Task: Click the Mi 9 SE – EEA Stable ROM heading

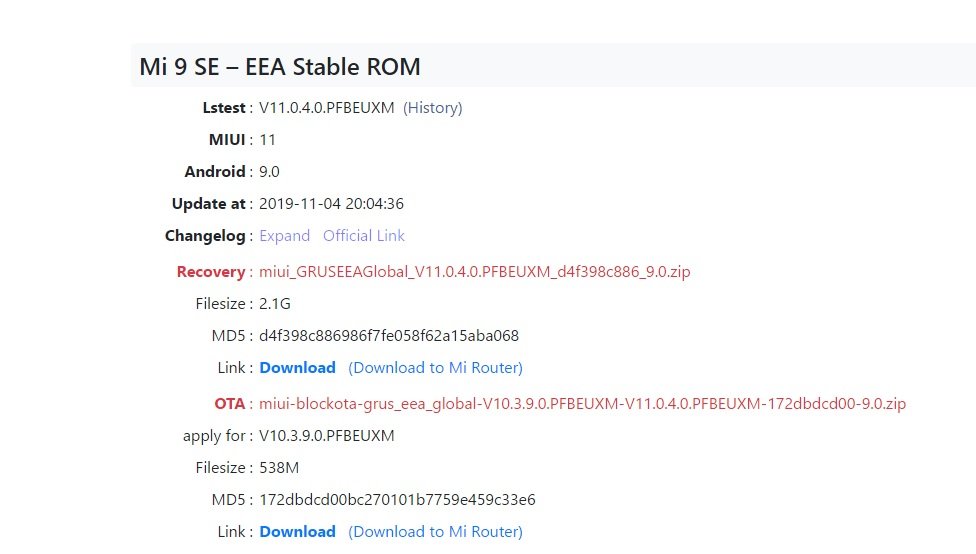Action: pos(280,67)
